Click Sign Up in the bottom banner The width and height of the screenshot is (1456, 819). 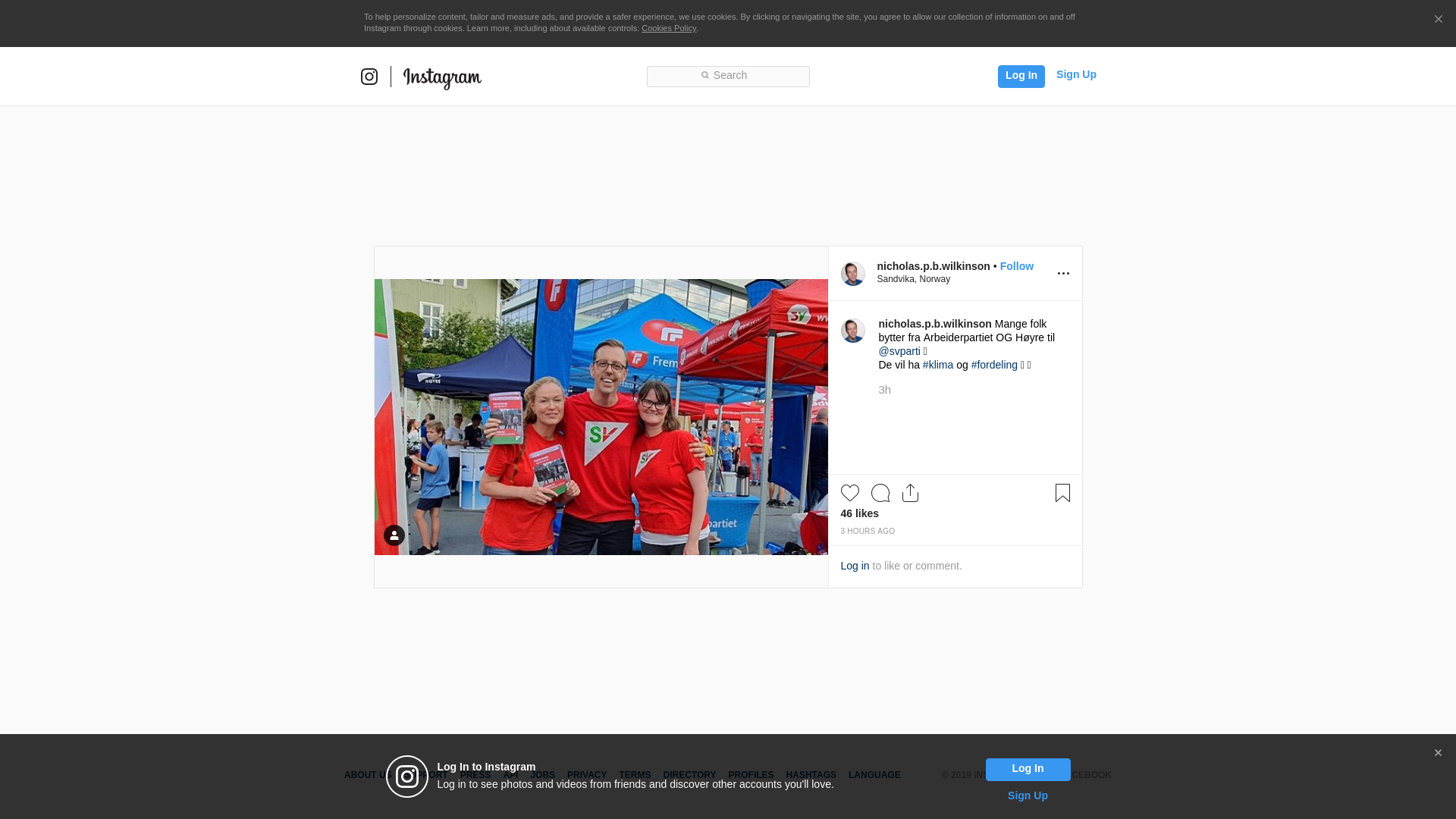[1028, 795]
